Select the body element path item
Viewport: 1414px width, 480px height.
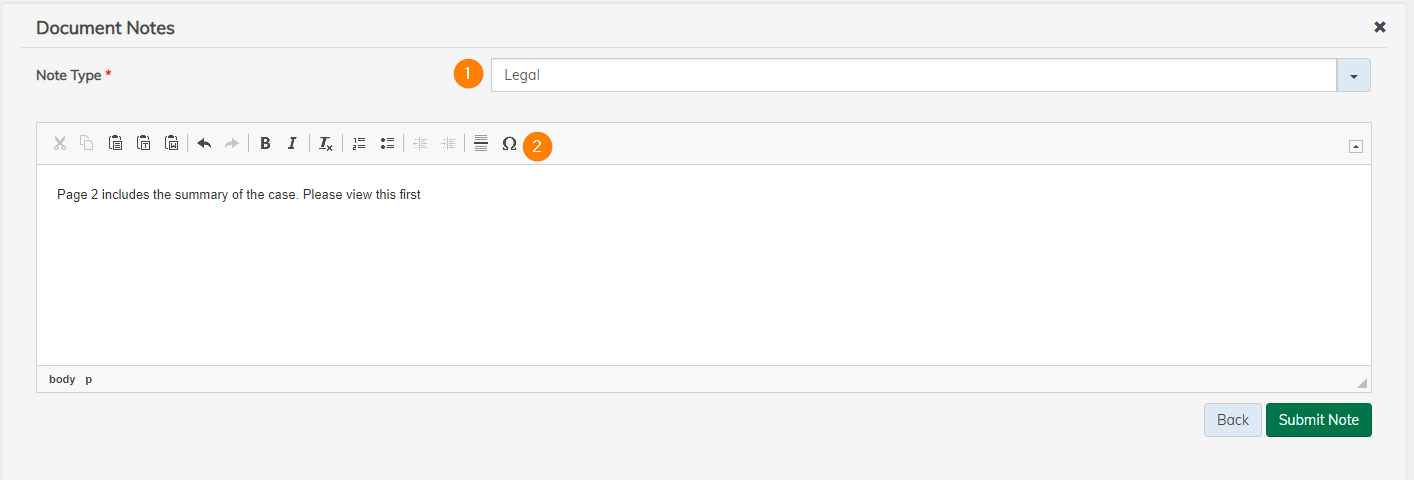62,380
